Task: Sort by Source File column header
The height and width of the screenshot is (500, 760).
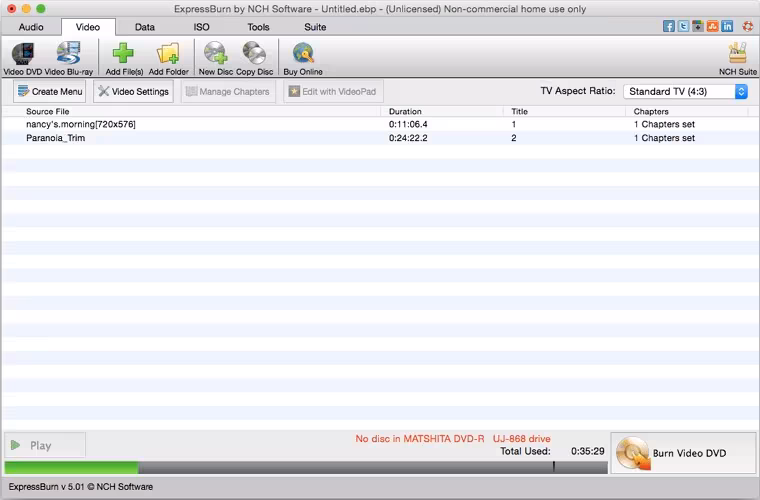Action: tap(48, 111)
